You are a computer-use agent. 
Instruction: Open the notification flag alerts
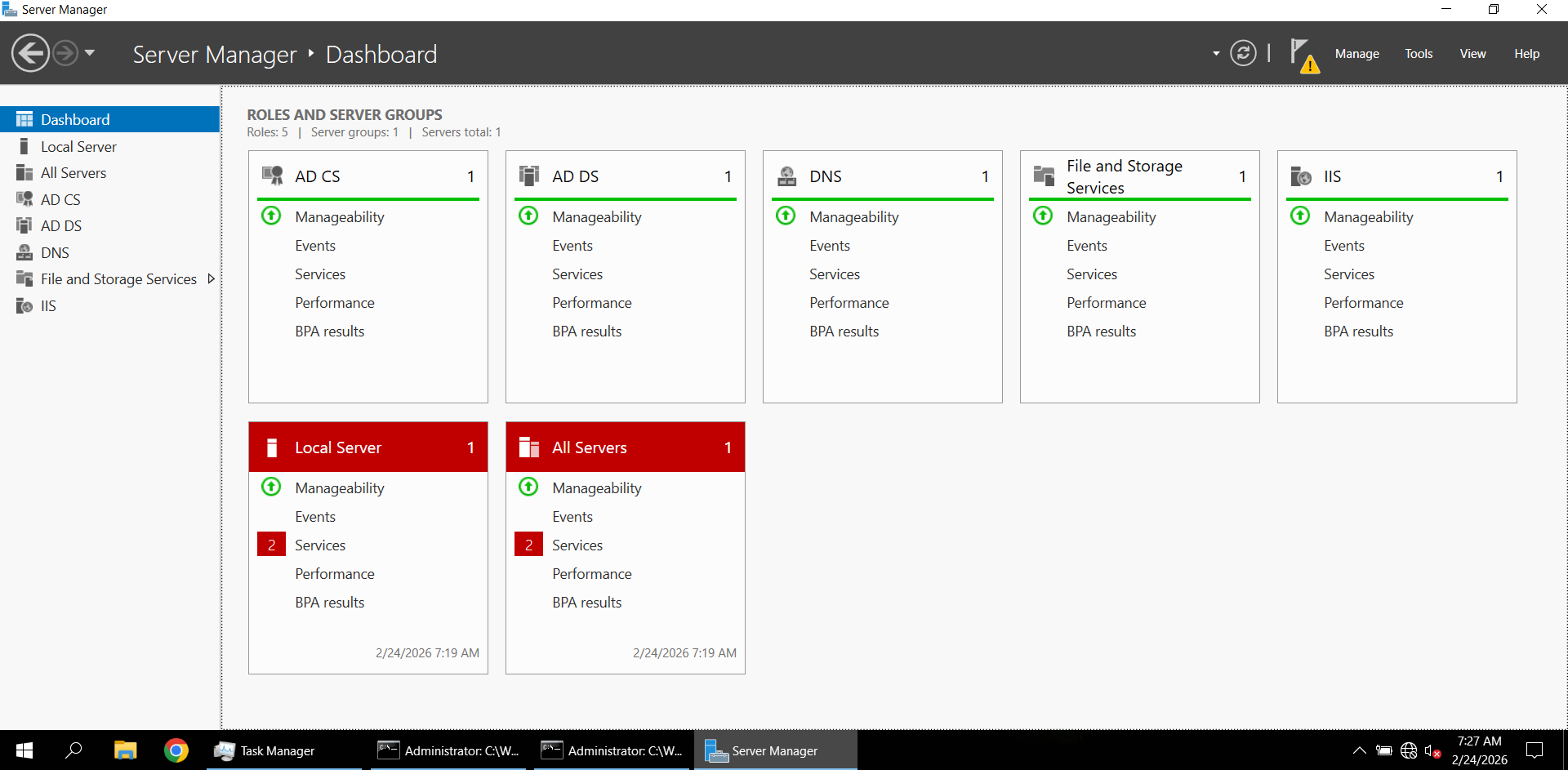1303,54
